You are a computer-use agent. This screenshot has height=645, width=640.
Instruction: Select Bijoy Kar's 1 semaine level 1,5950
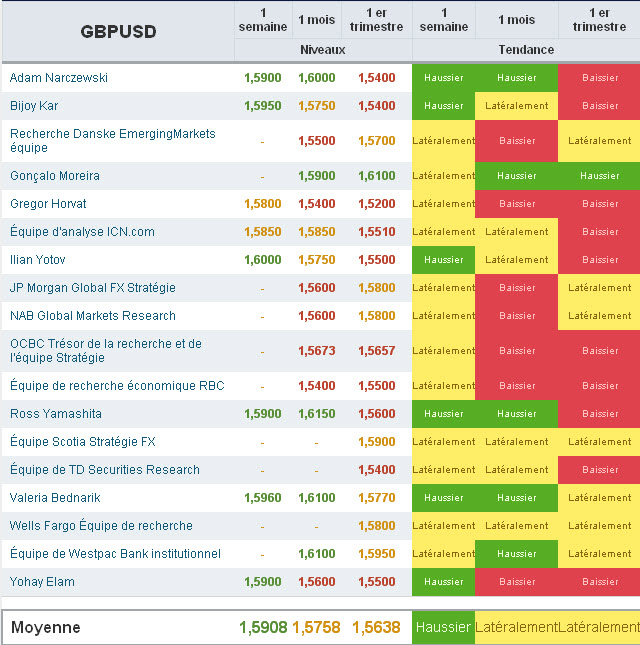coord(263,106)
